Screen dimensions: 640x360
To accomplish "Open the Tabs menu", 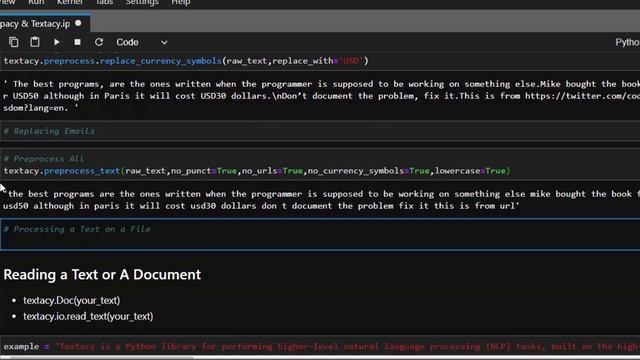I will [x=104, y=2].
